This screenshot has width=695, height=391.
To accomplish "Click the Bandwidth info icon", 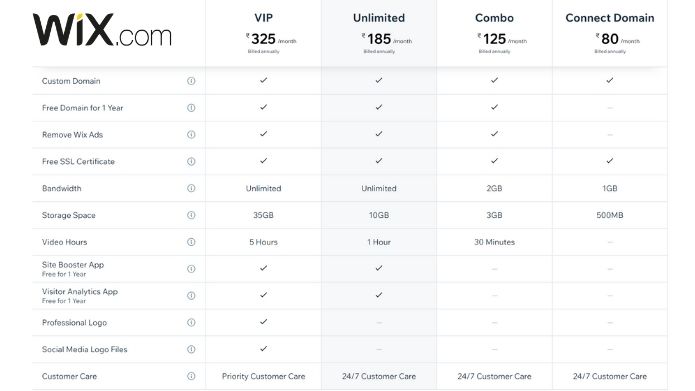I will pyautogui.click(x=191, y=188).
